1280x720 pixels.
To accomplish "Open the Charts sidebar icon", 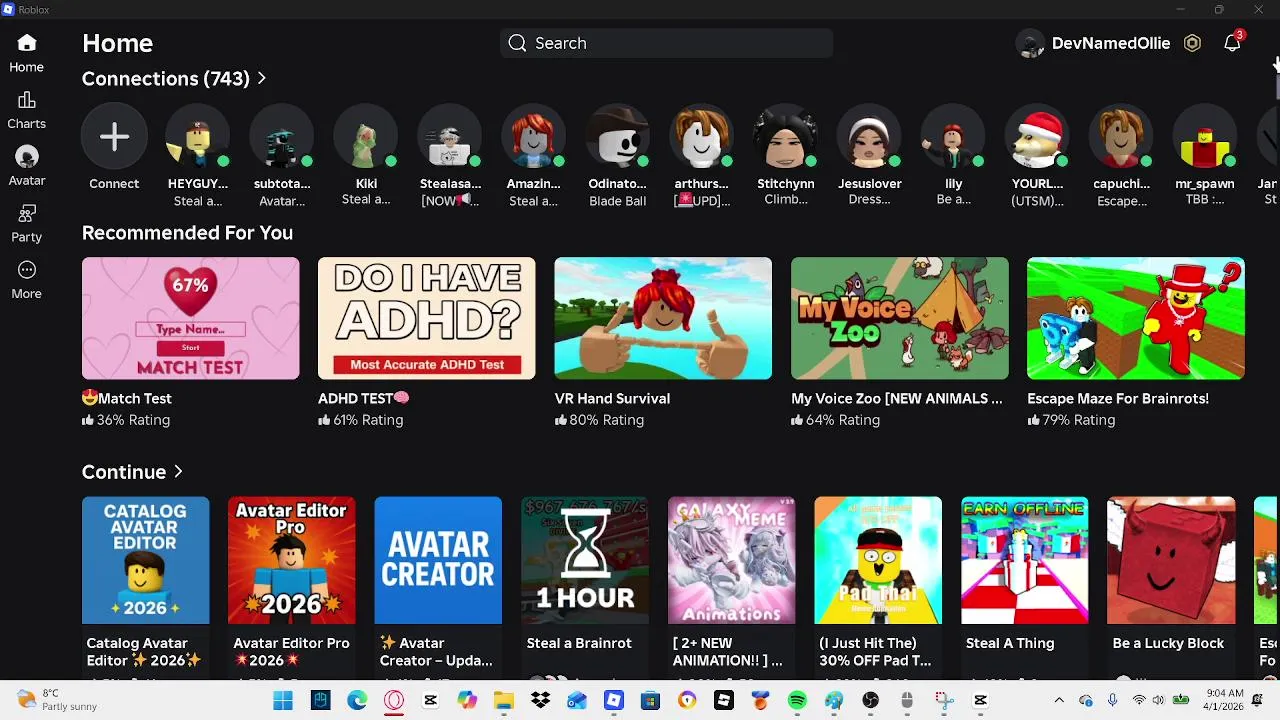I will (x=27, y=100).
